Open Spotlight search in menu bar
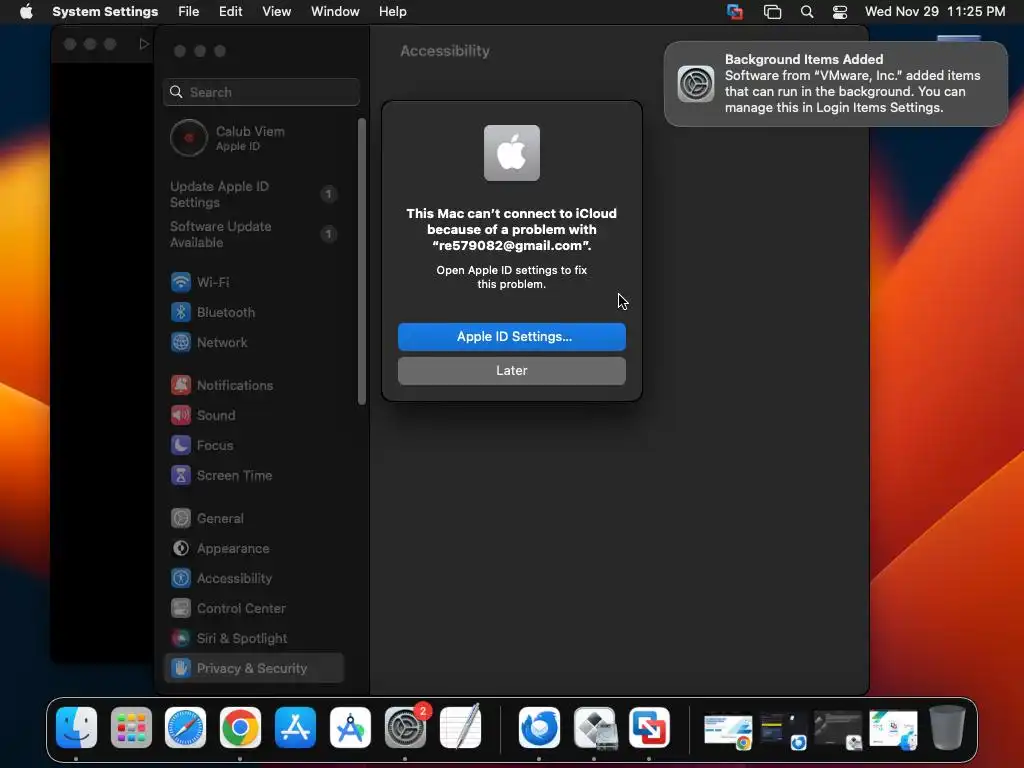The width and height of the screenshot is (1024, 768). [x=807, y=12]
